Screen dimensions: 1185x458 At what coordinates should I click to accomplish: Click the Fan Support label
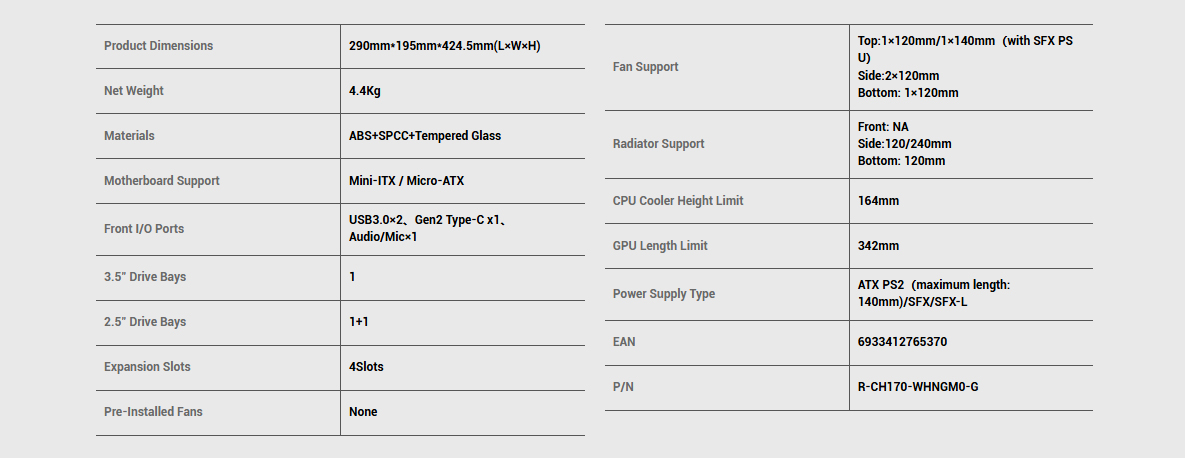click(645, 67)
